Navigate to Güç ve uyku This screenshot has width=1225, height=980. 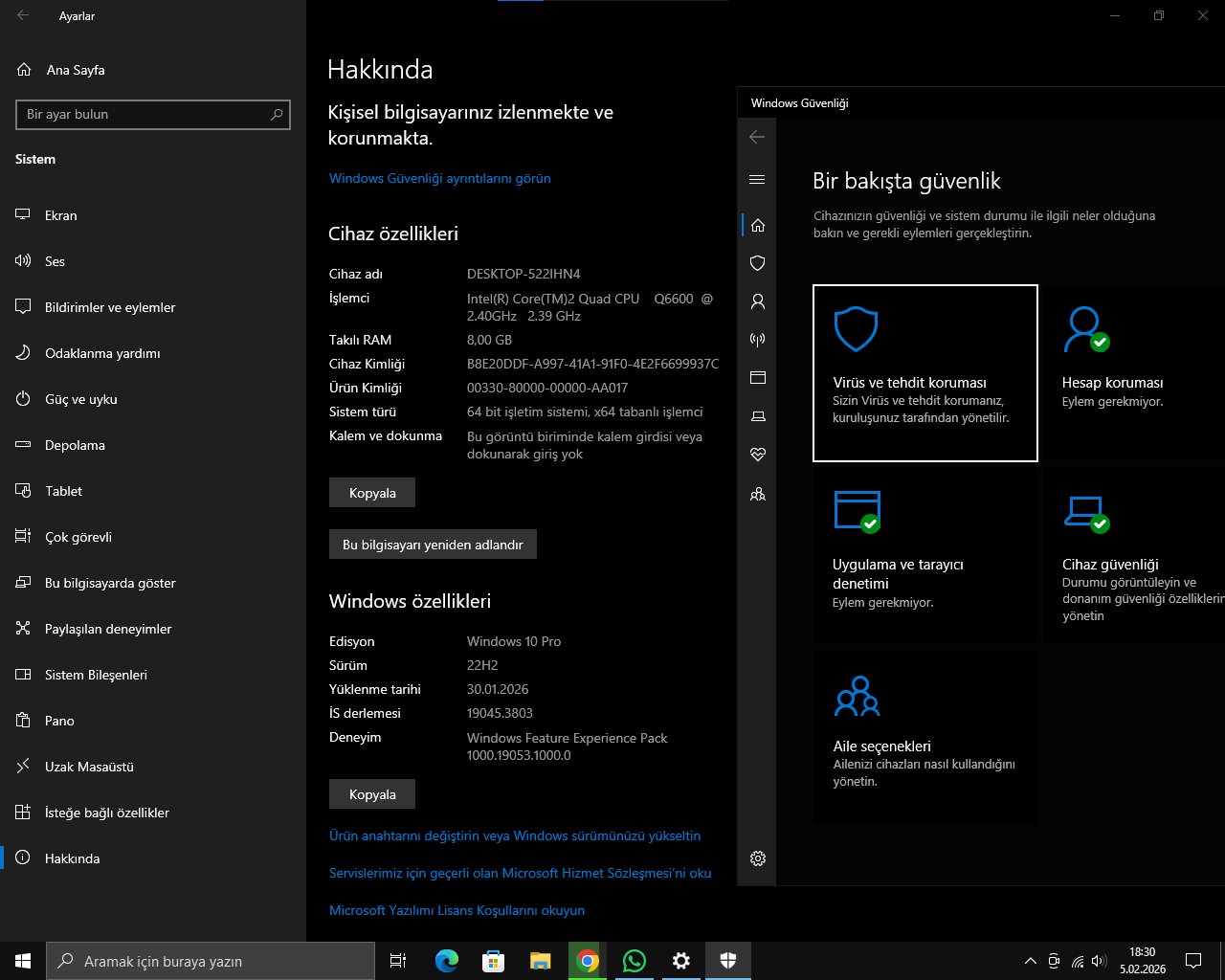click(x=153, y=399)
